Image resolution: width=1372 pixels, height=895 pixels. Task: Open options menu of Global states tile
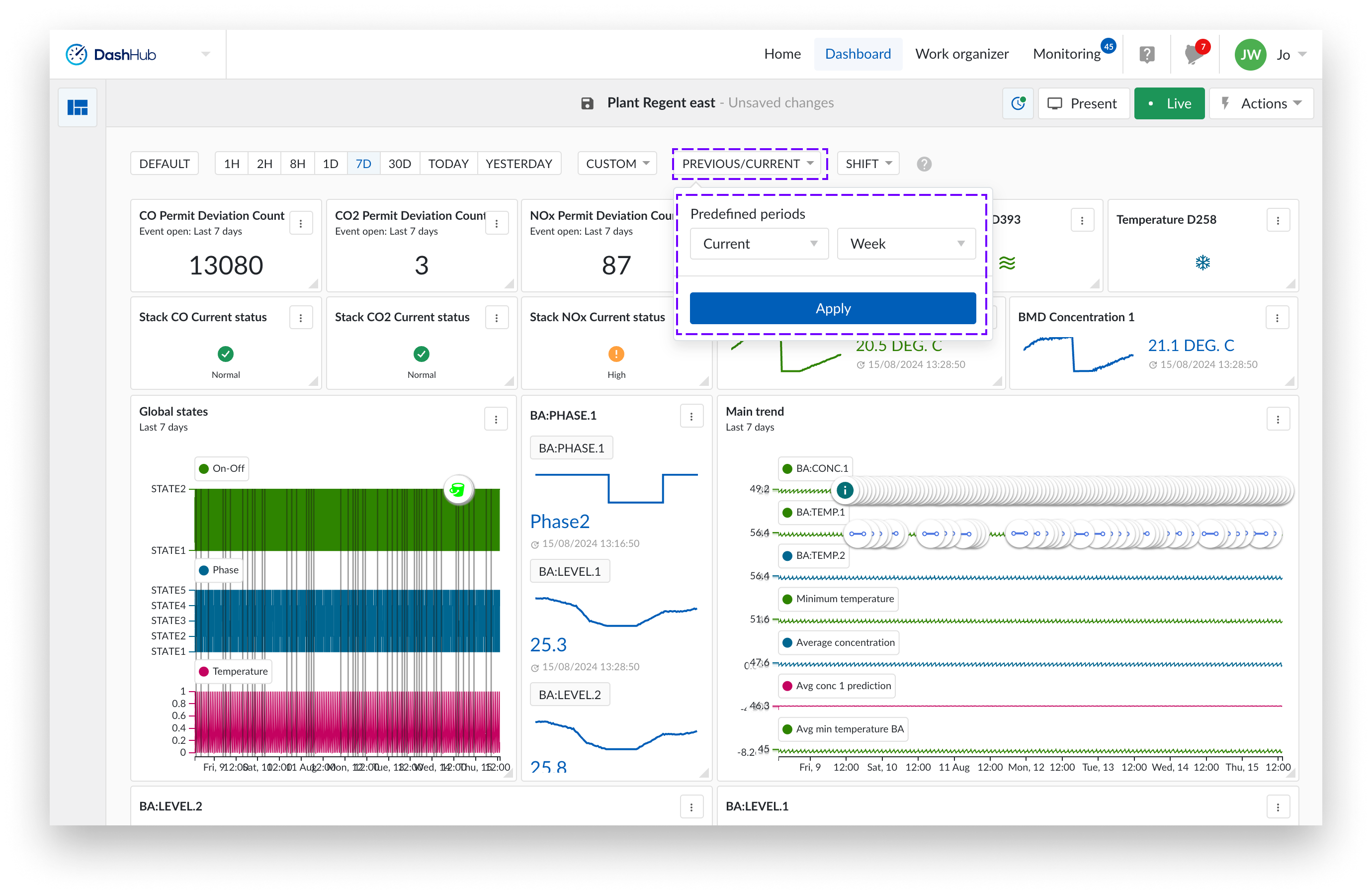point(496,420)
